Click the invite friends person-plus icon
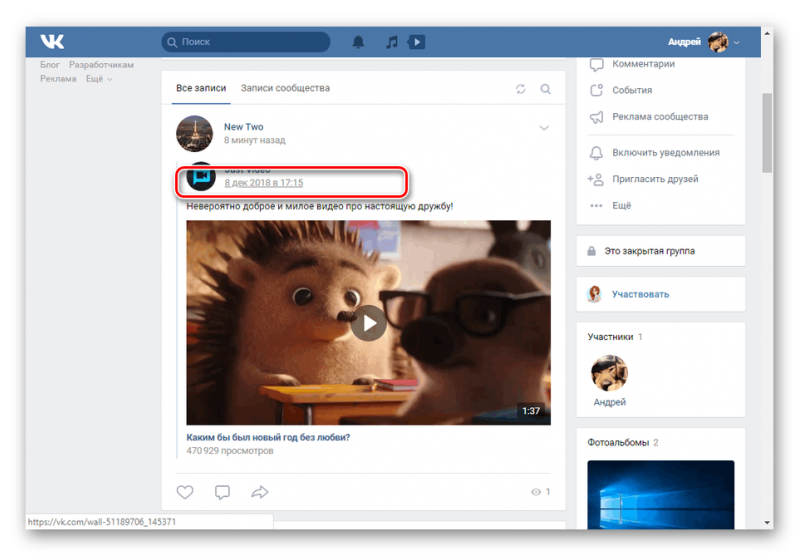The image size is (800, 556). pyautogui.click(x=595, y=179)
